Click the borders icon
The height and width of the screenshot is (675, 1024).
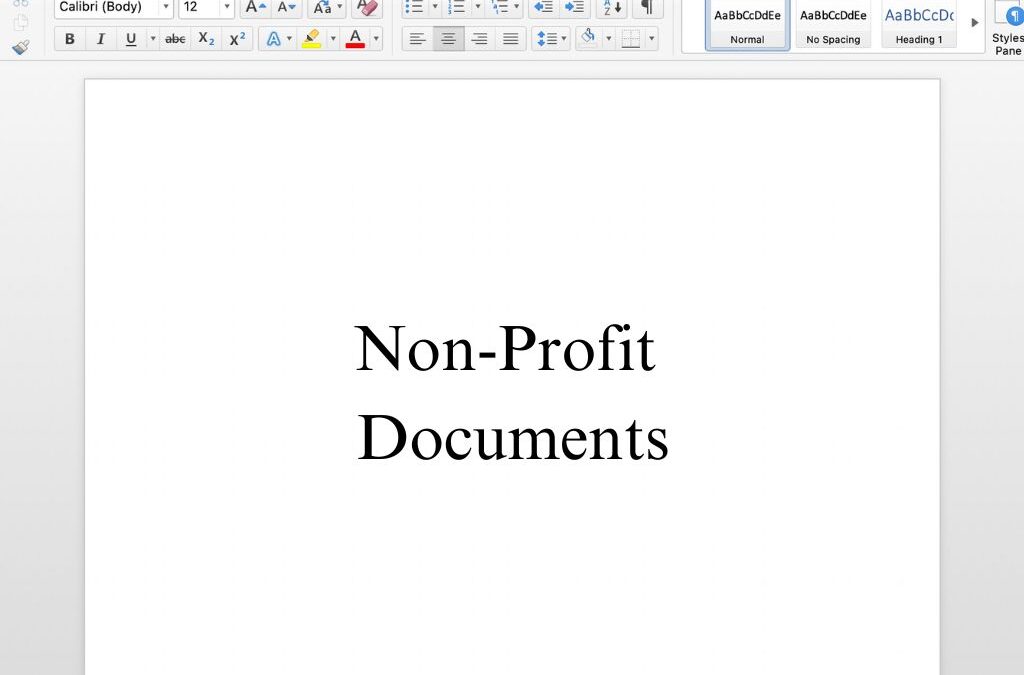coord(631,39)
